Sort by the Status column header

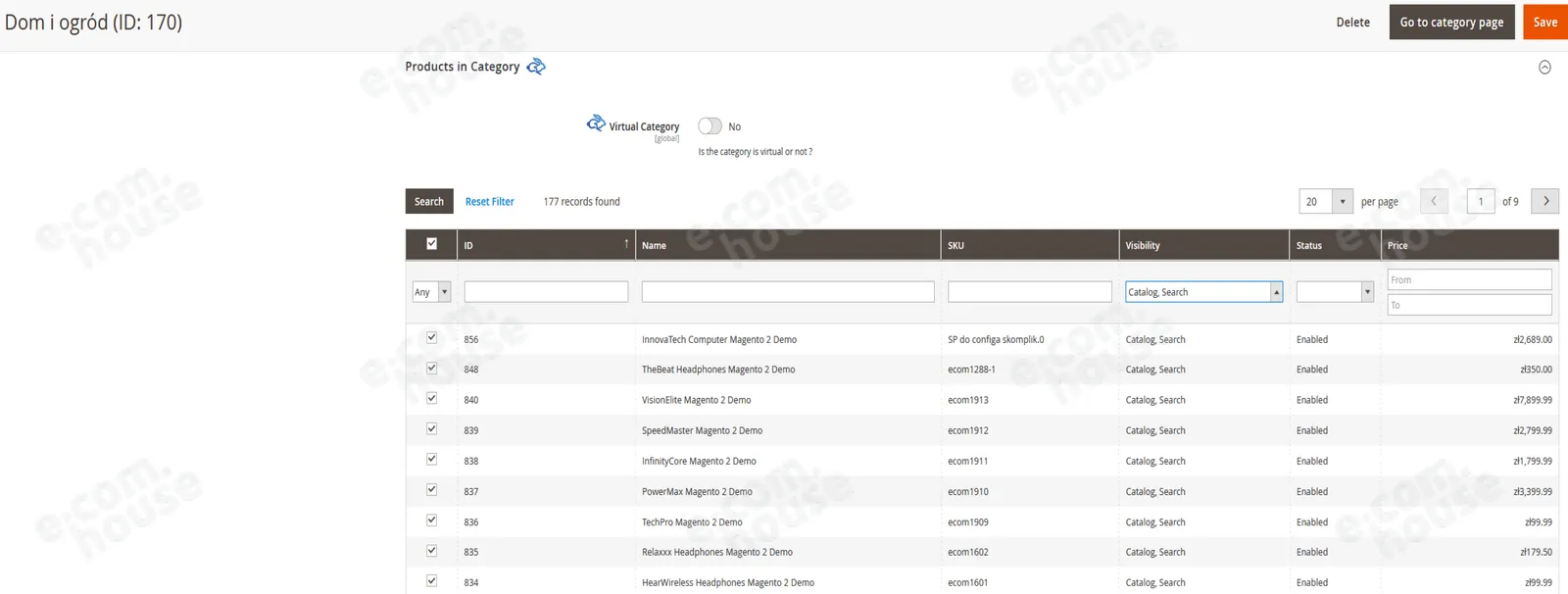click(x=1335, y=245)
